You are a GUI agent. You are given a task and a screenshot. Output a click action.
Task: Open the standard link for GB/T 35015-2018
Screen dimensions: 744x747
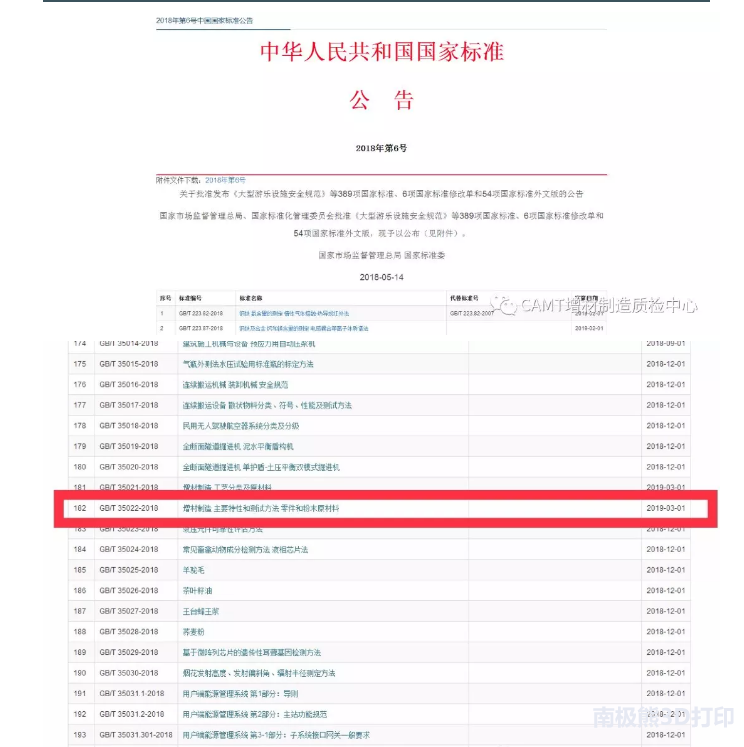[247, 364]
